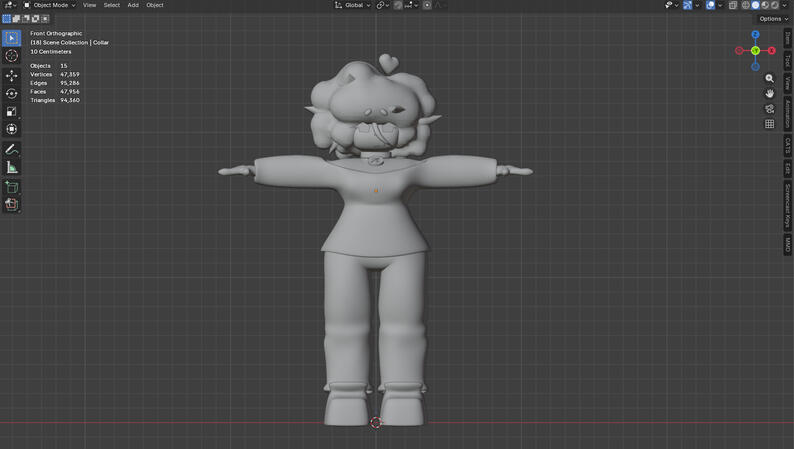Set selection mode to new selection
Image resolution: width=794 pixels, height=449 pixels.
click(x=7, y=19)
